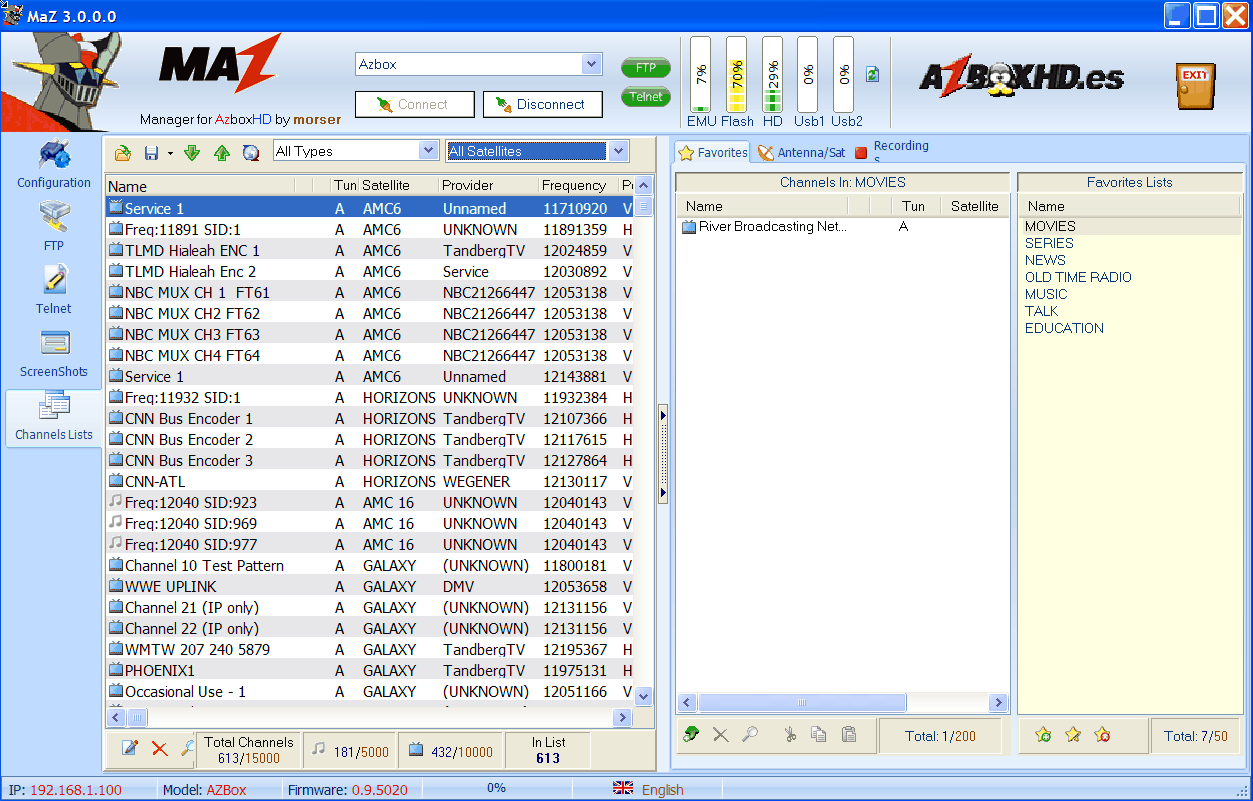Open the Channels Lists section
The image size is (1253, 801).
[x=54, y=417]
